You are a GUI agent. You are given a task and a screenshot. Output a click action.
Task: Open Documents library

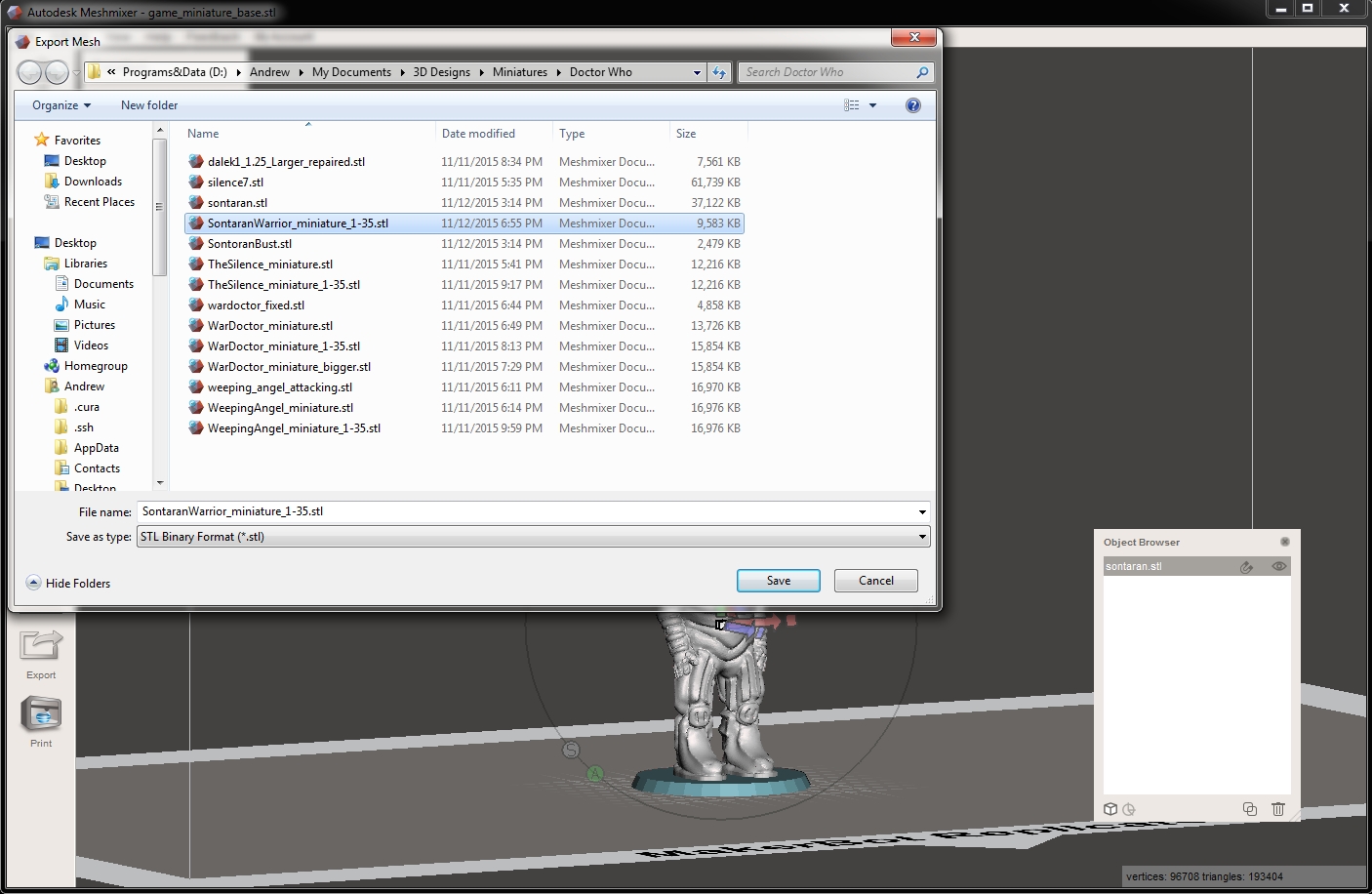103,284
